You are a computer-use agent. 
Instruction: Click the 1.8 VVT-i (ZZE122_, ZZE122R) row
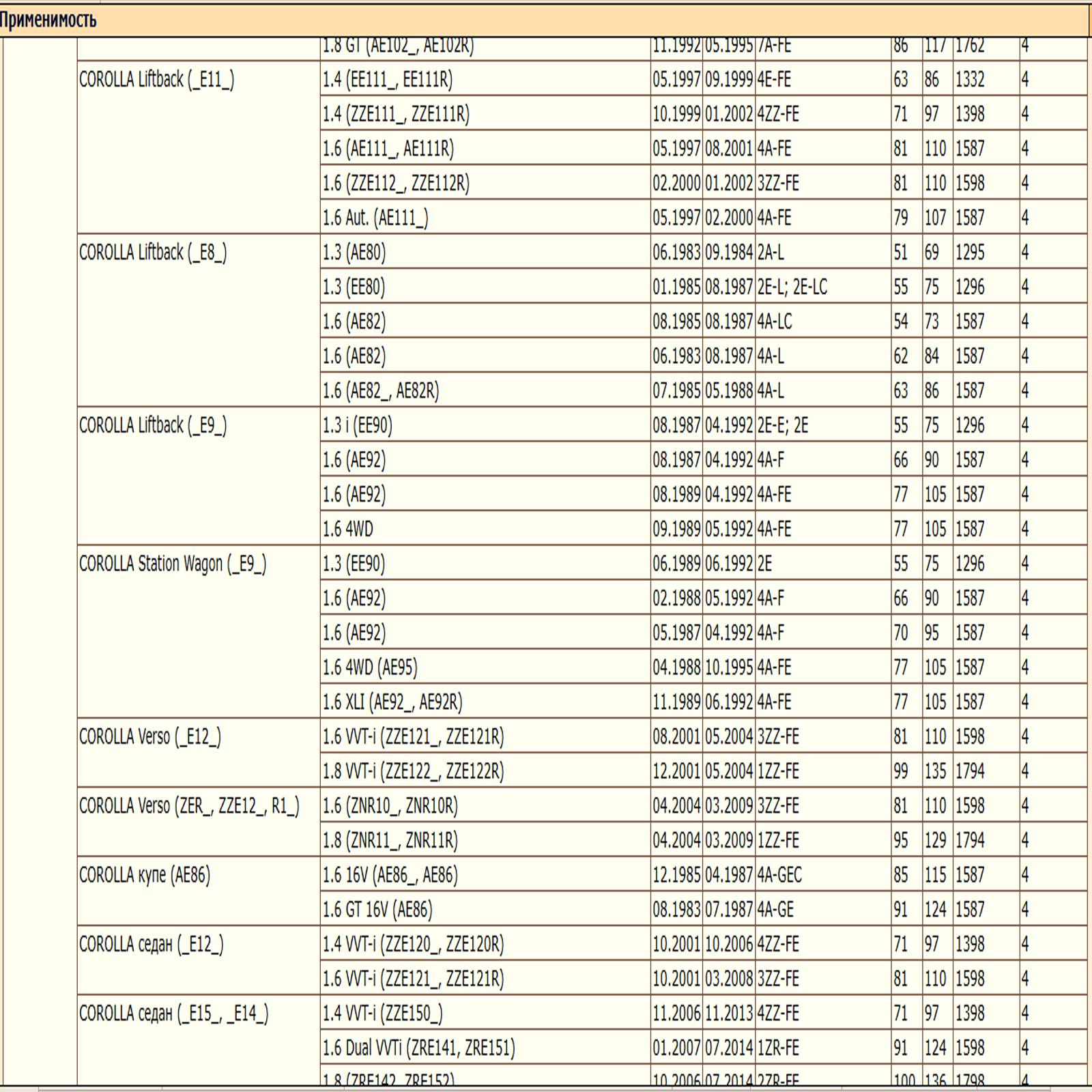414,771
